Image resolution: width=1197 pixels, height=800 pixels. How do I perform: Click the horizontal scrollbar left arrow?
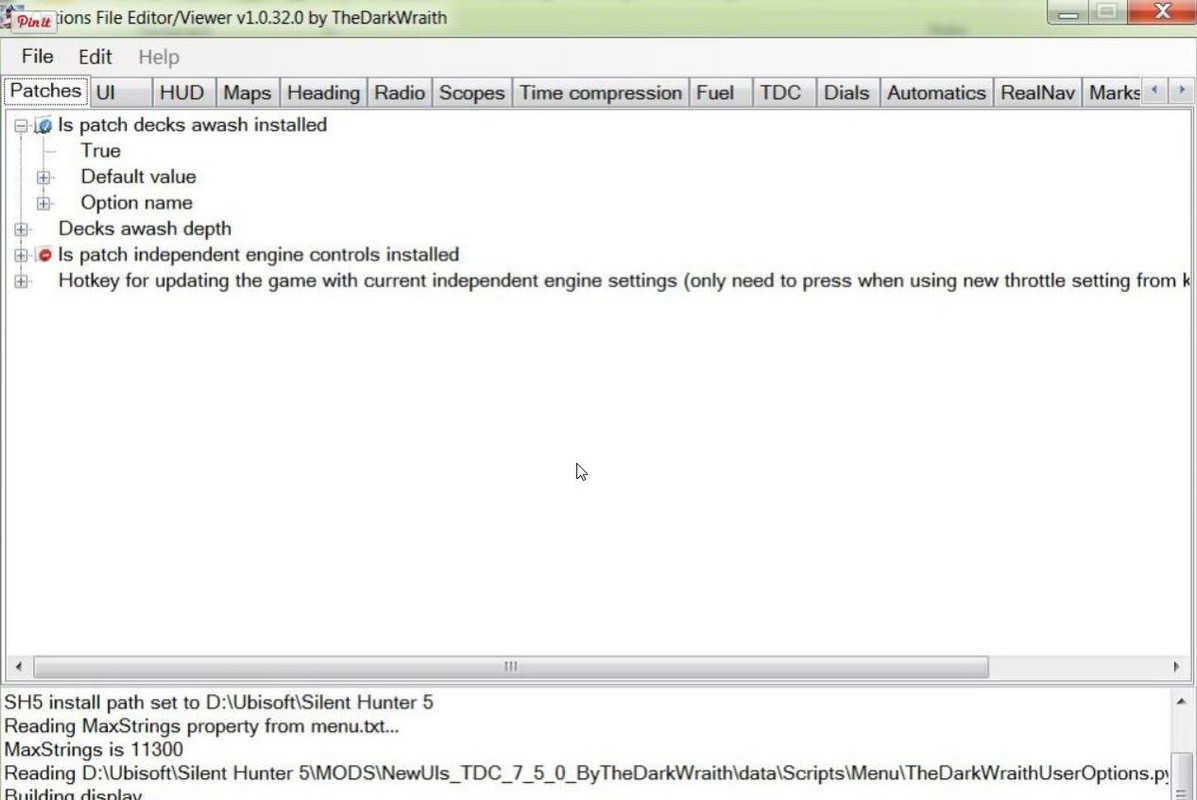(18, 666)
